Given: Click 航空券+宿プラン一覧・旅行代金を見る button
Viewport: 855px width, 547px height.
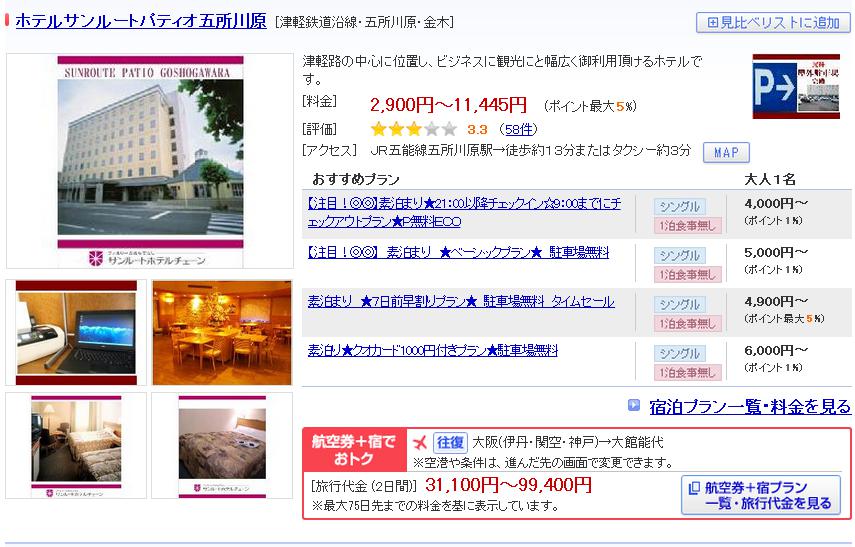Looking at the screenshot, I should [761, 495].
